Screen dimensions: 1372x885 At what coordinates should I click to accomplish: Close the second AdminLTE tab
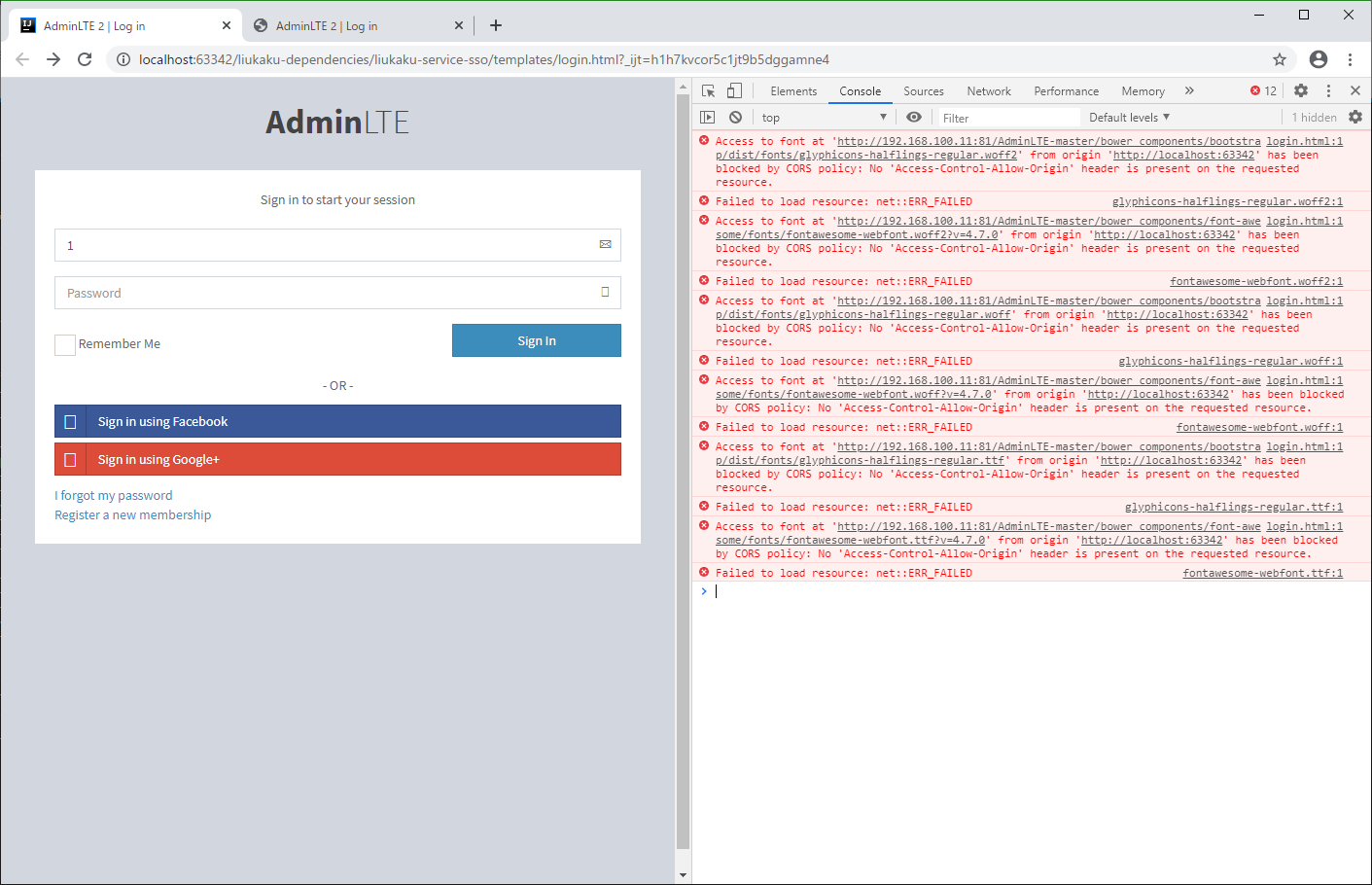click(x=459, y=25)
